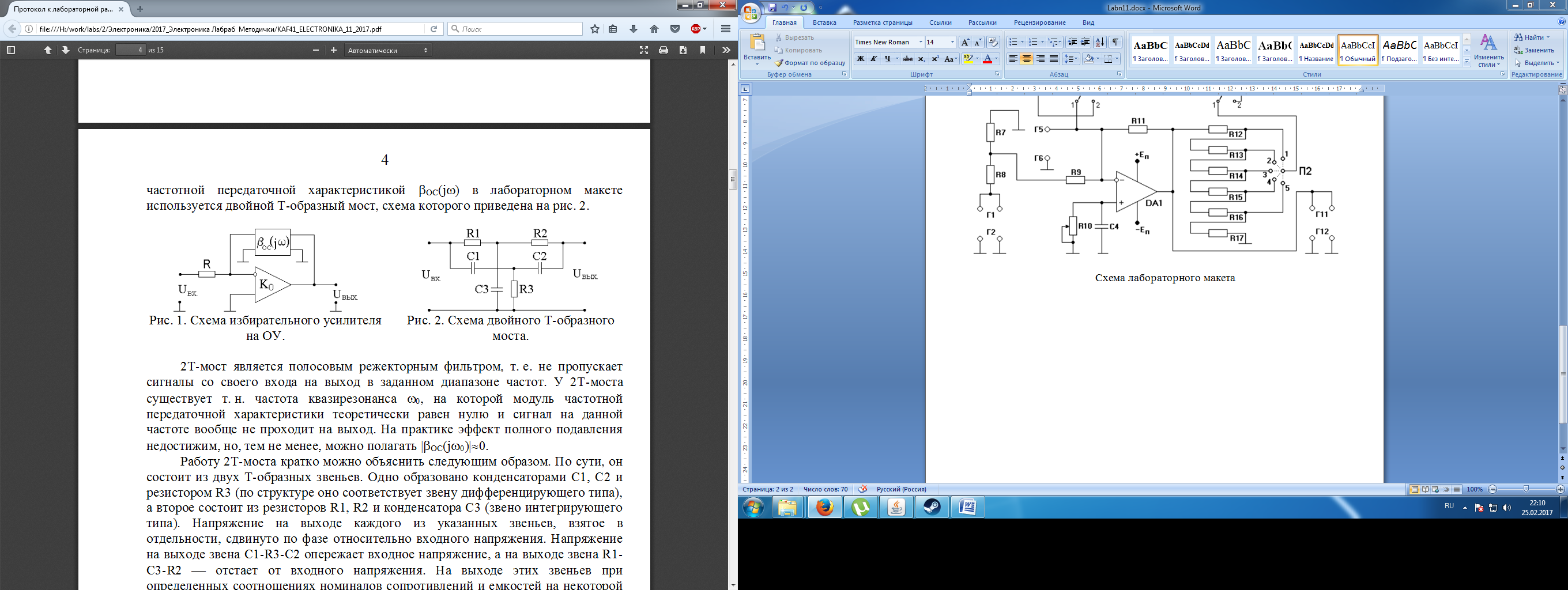Screen dimensions: 1568x590
Task: Switch to the 'Ссылки' ribbon tab
Action: (x=940, y=22)
